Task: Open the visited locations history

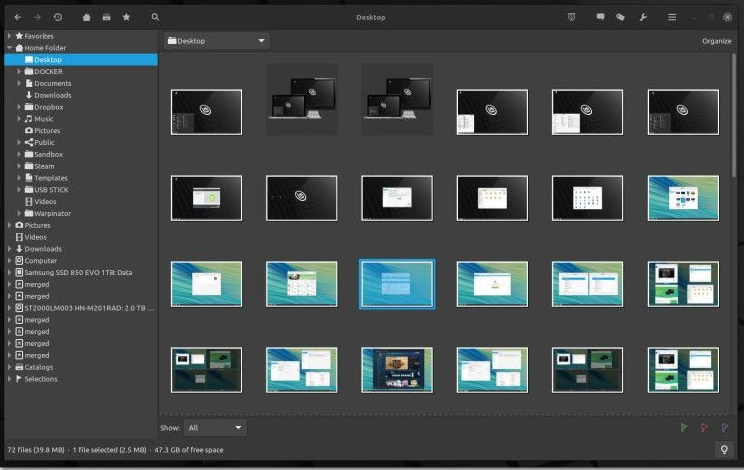Action: (58, 17)
